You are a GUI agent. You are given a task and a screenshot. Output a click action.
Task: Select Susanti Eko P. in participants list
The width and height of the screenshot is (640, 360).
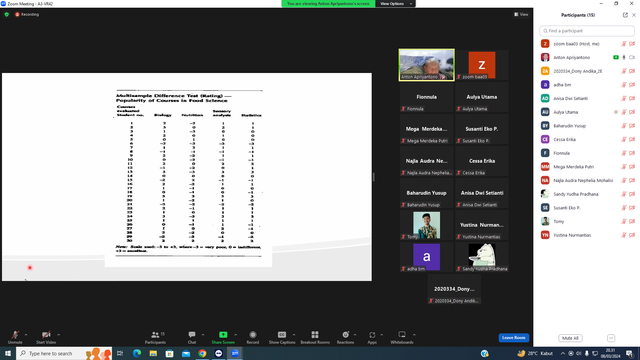(587, 208)
